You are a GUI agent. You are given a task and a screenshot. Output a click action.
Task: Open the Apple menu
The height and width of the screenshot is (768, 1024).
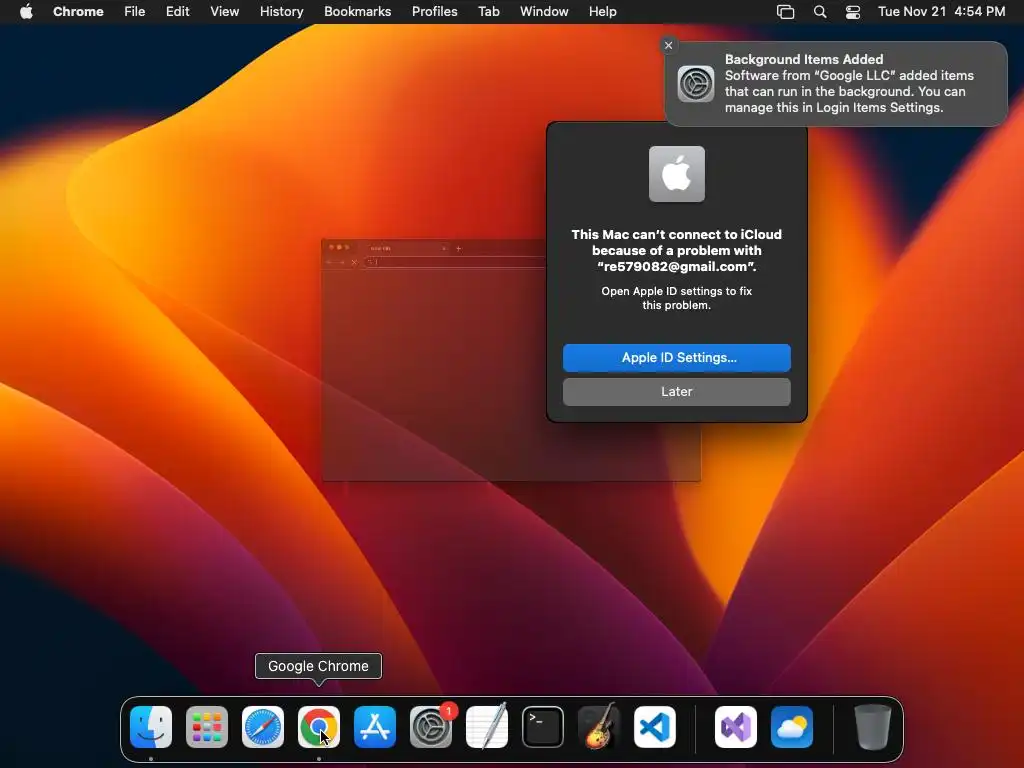[26, 12]
